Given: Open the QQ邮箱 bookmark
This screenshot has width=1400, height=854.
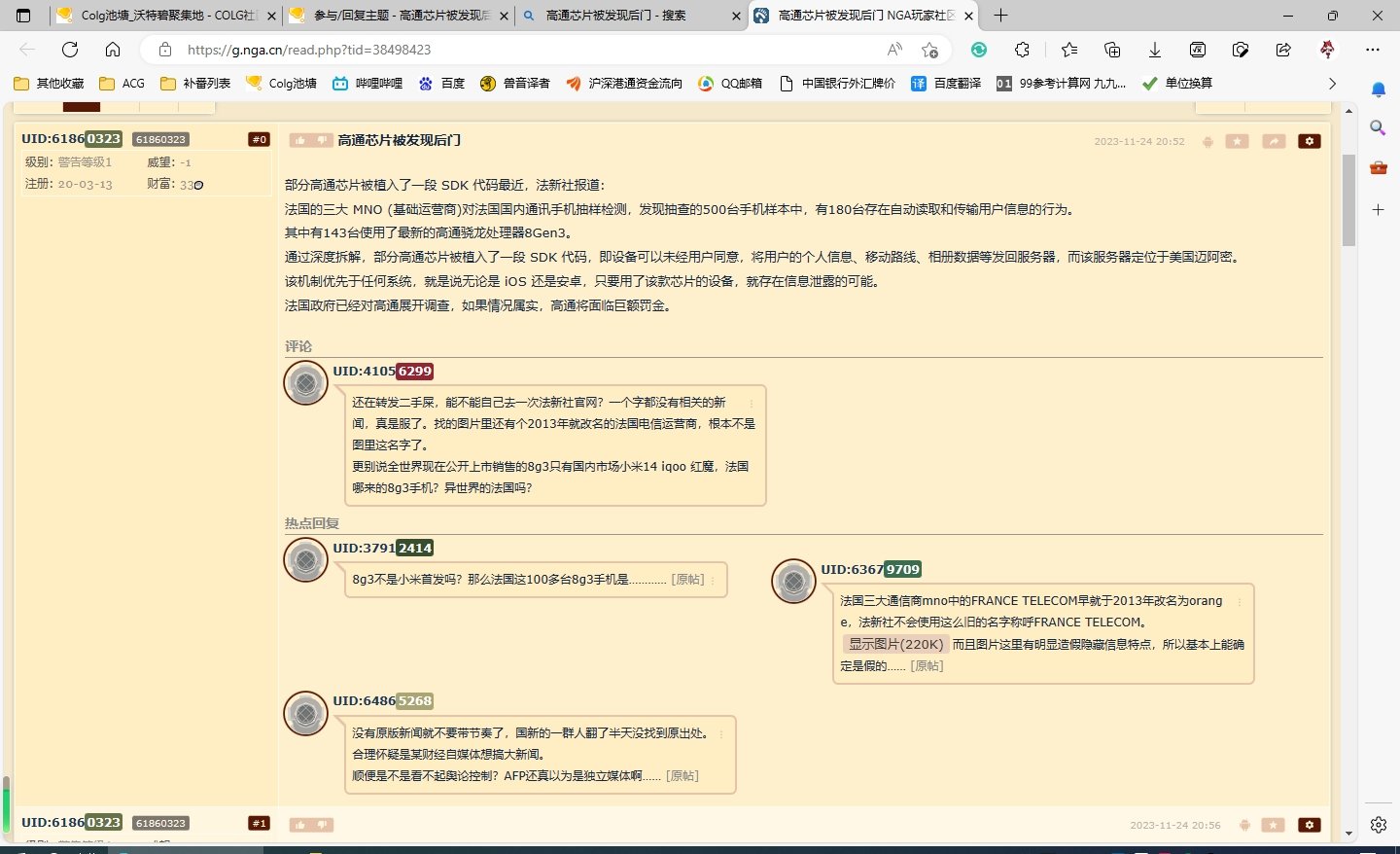Looking at the screenshot, I should (730, 84).
